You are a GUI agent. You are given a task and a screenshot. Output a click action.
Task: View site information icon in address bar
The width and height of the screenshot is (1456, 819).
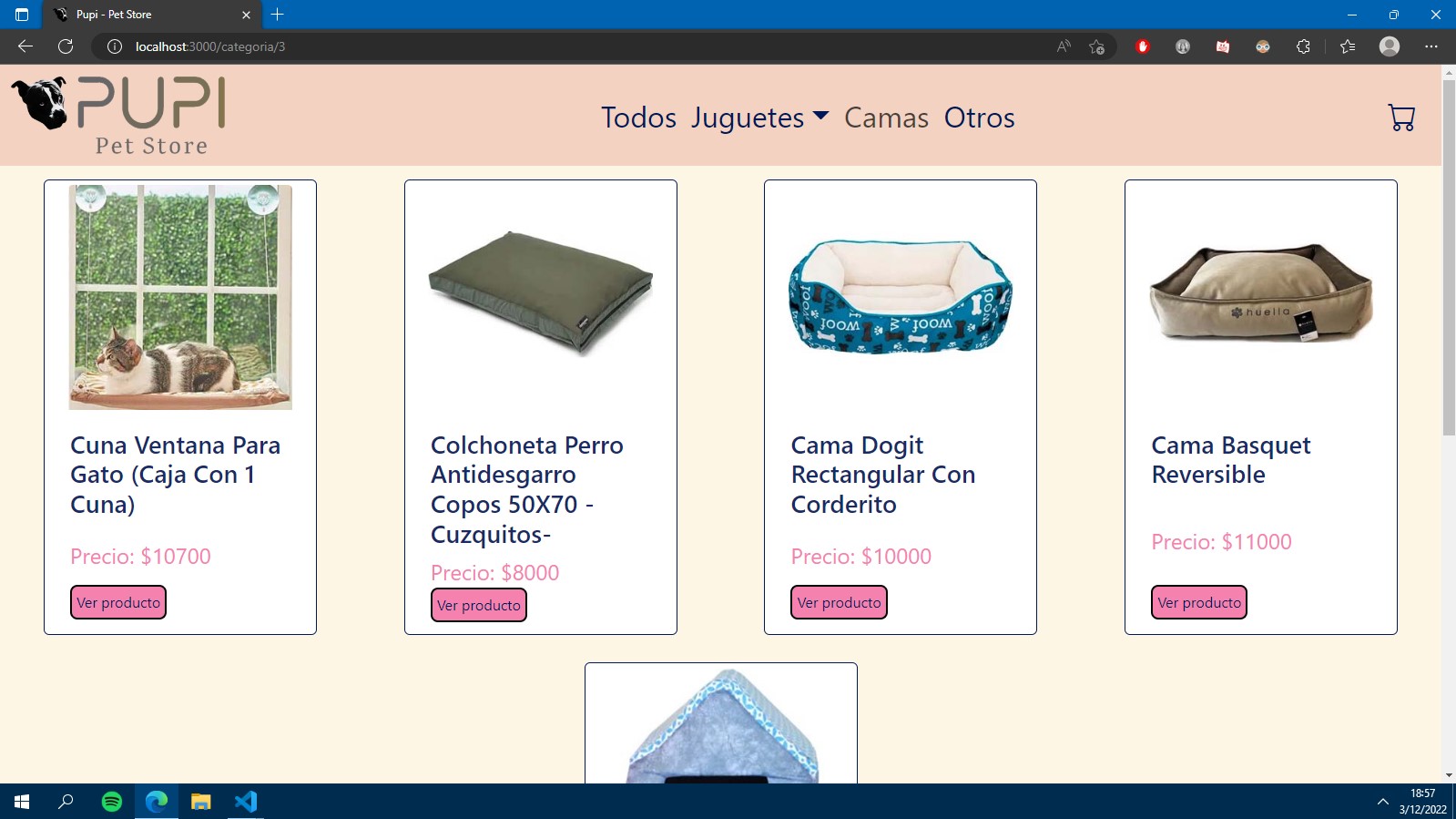point(115,46)
